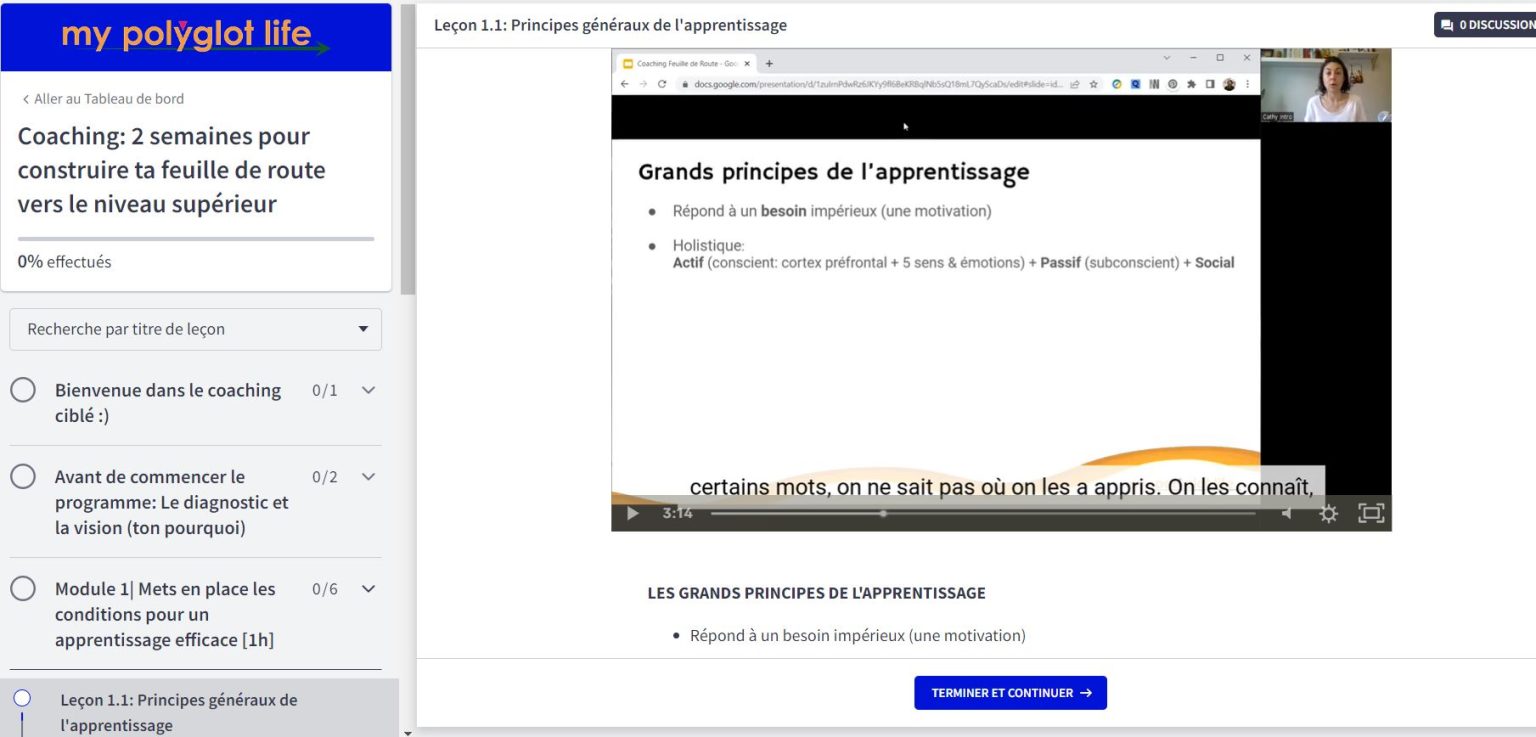Viewport: 1536px width, 737px height.
Task: Open video settings gear icon
Action: pos(1328,513)
